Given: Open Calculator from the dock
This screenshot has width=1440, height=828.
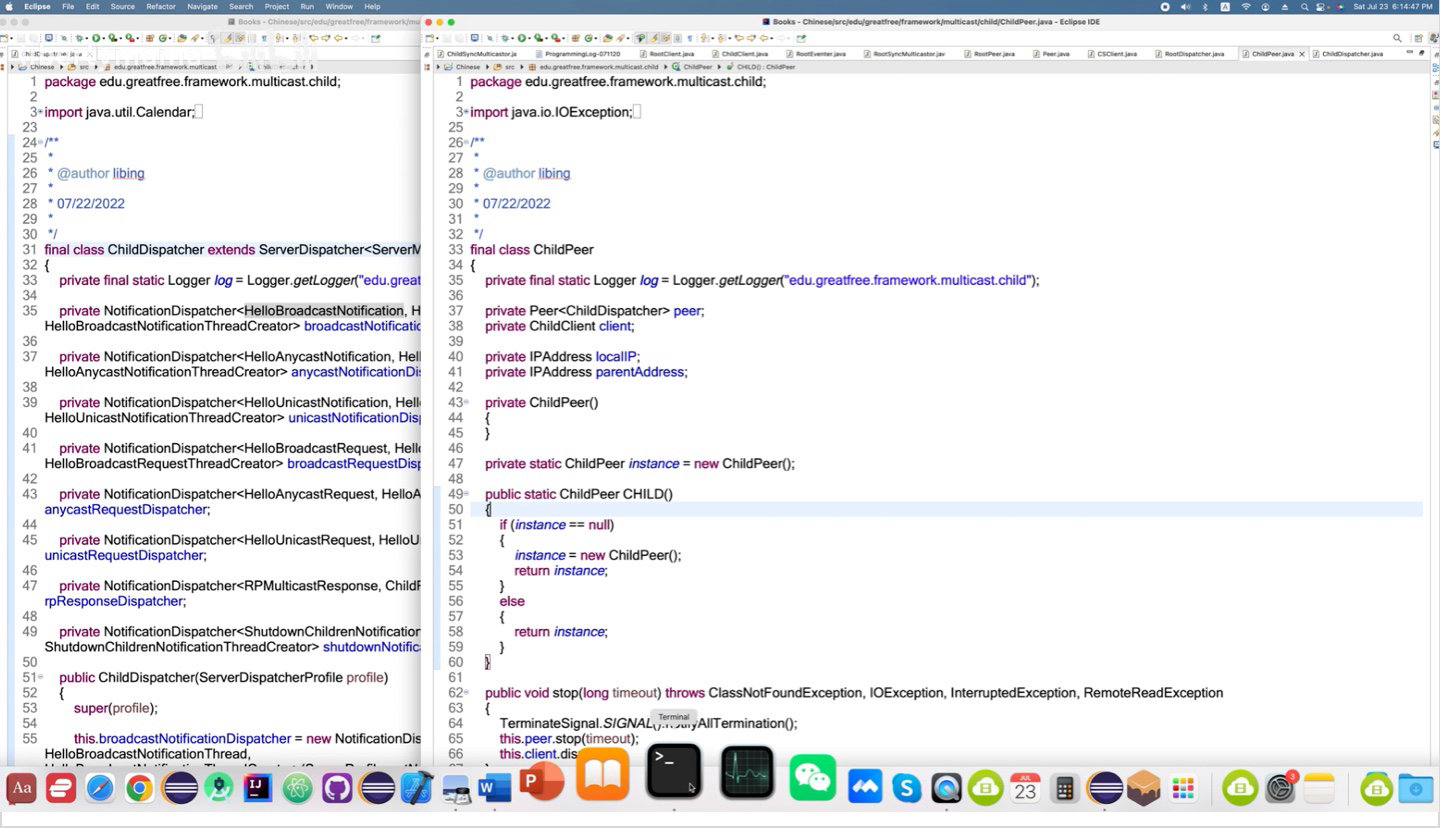Looking at the screenshot, I should point(1065,789).
